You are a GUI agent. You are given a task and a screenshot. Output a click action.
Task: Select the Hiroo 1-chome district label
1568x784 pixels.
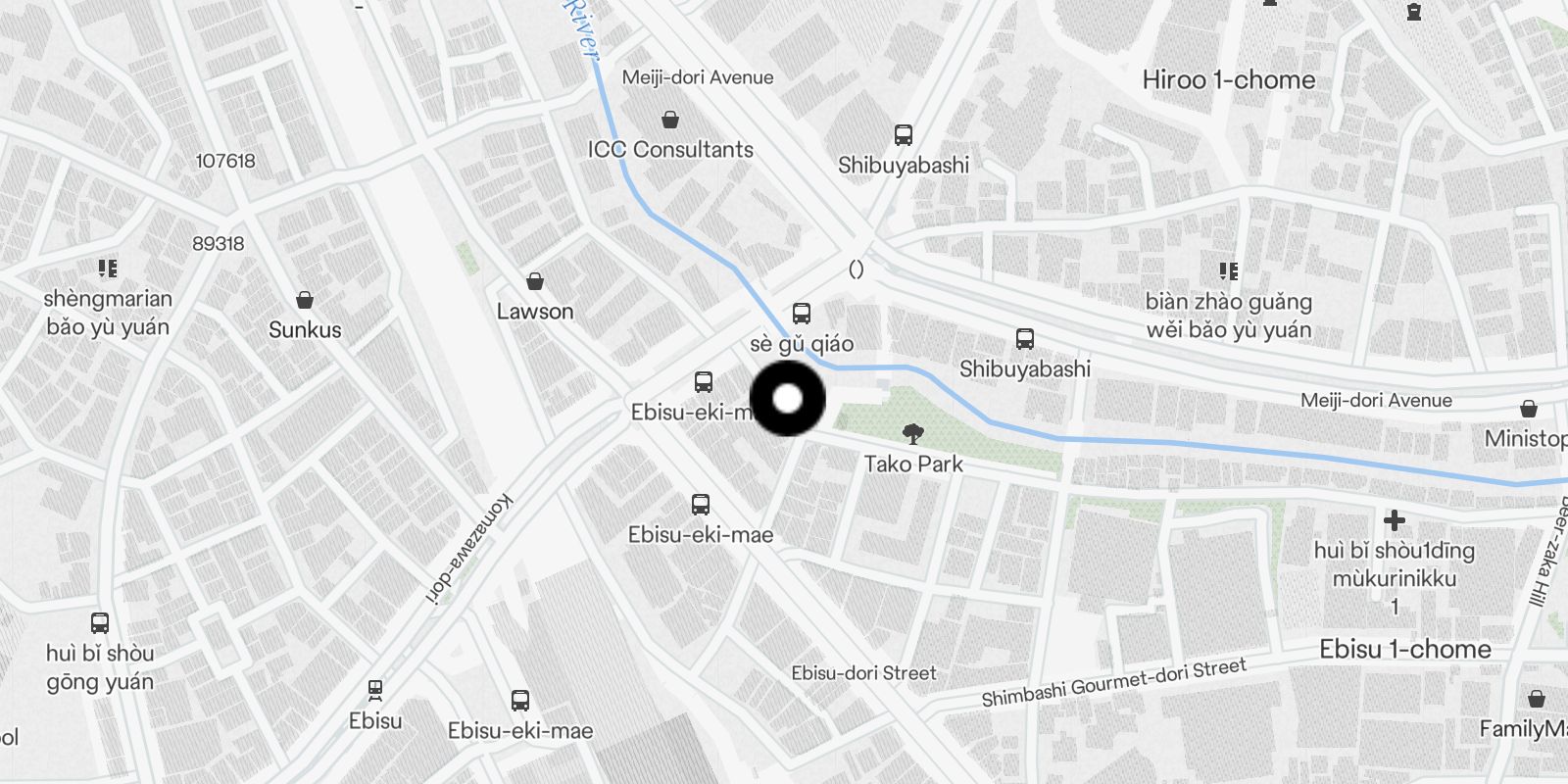point(1229,80)
